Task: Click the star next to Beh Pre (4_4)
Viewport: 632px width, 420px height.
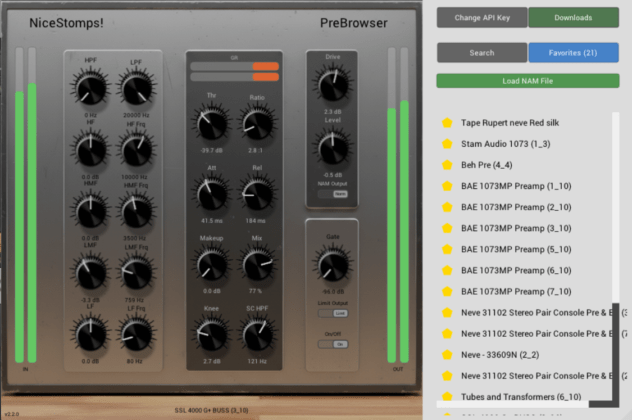Action: pyautogui.click(x=447, y=165)
